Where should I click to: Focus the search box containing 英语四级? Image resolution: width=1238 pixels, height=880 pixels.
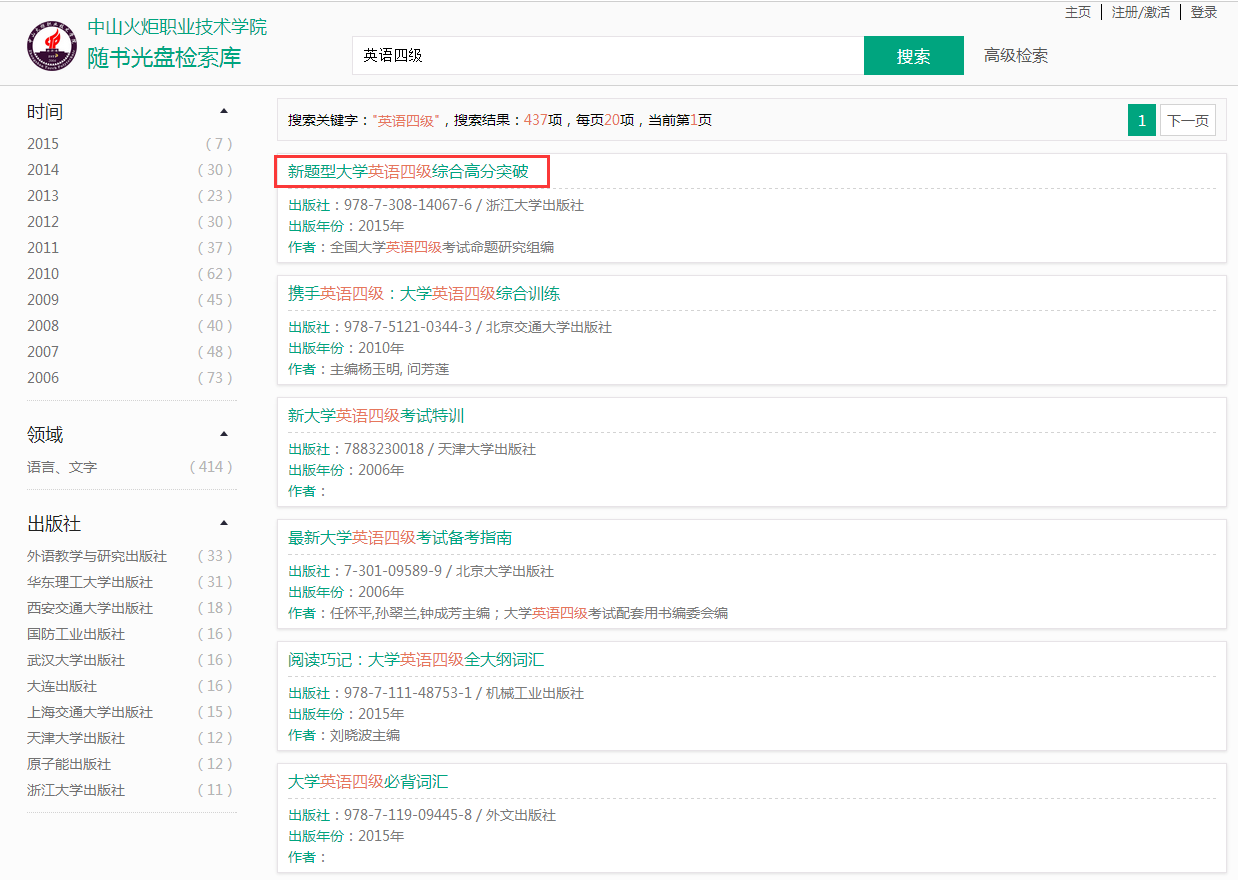tap(608, 56)
